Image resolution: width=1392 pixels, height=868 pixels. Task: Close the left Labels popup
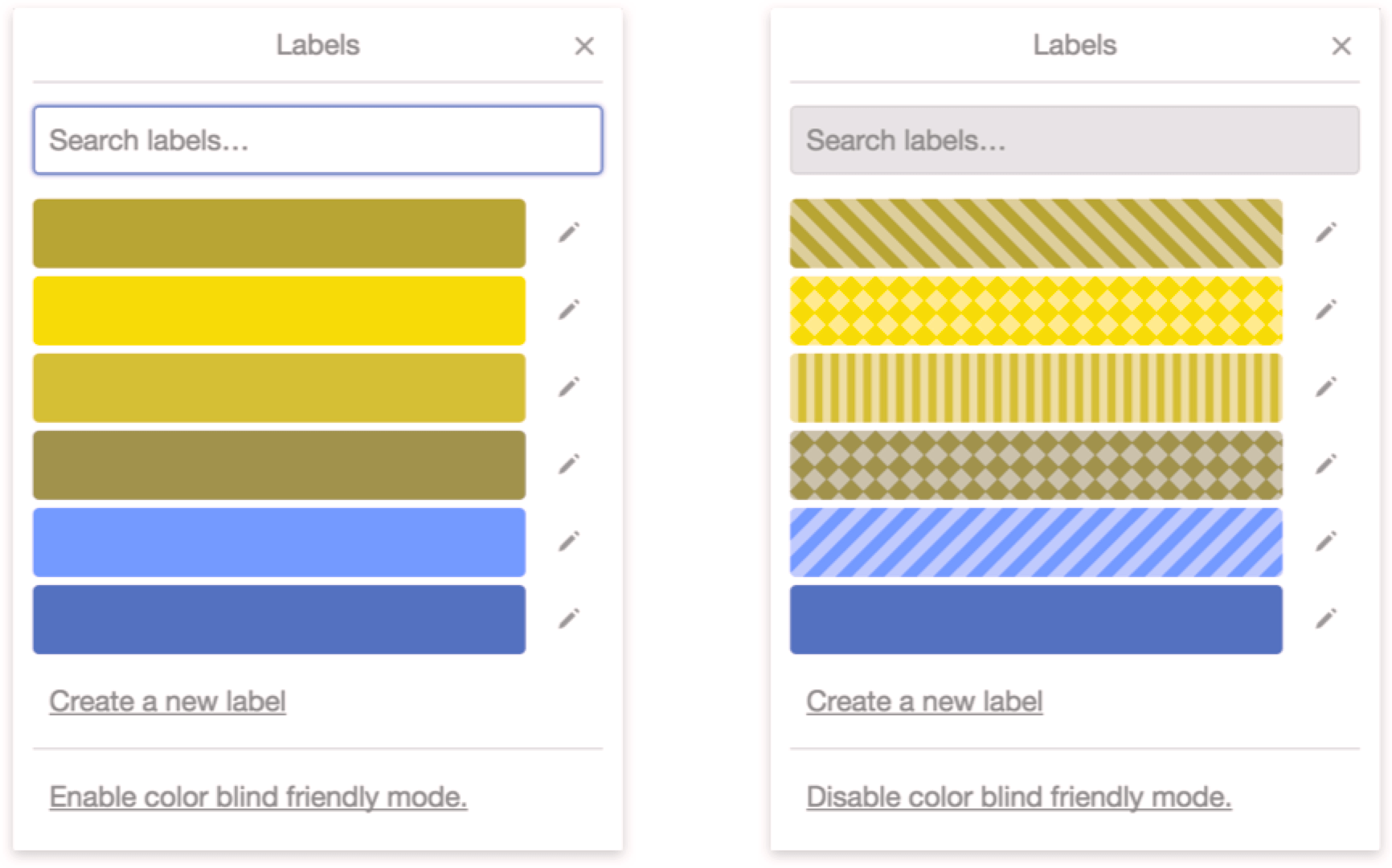coord(584,47)
